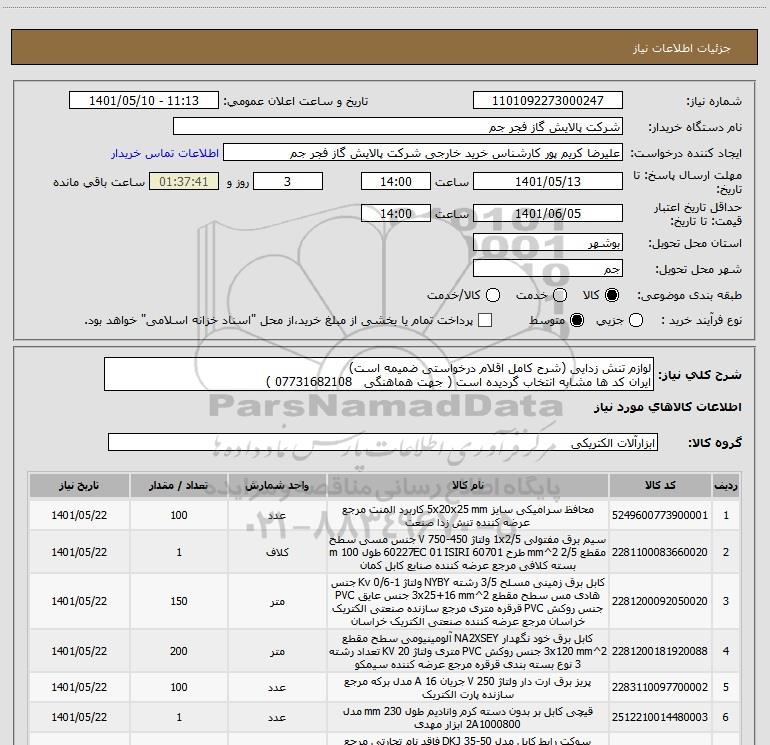Click the page header جزئیات اطلاعات نیاز
This screenshot has width=770, height=745.
coord(682,48)
